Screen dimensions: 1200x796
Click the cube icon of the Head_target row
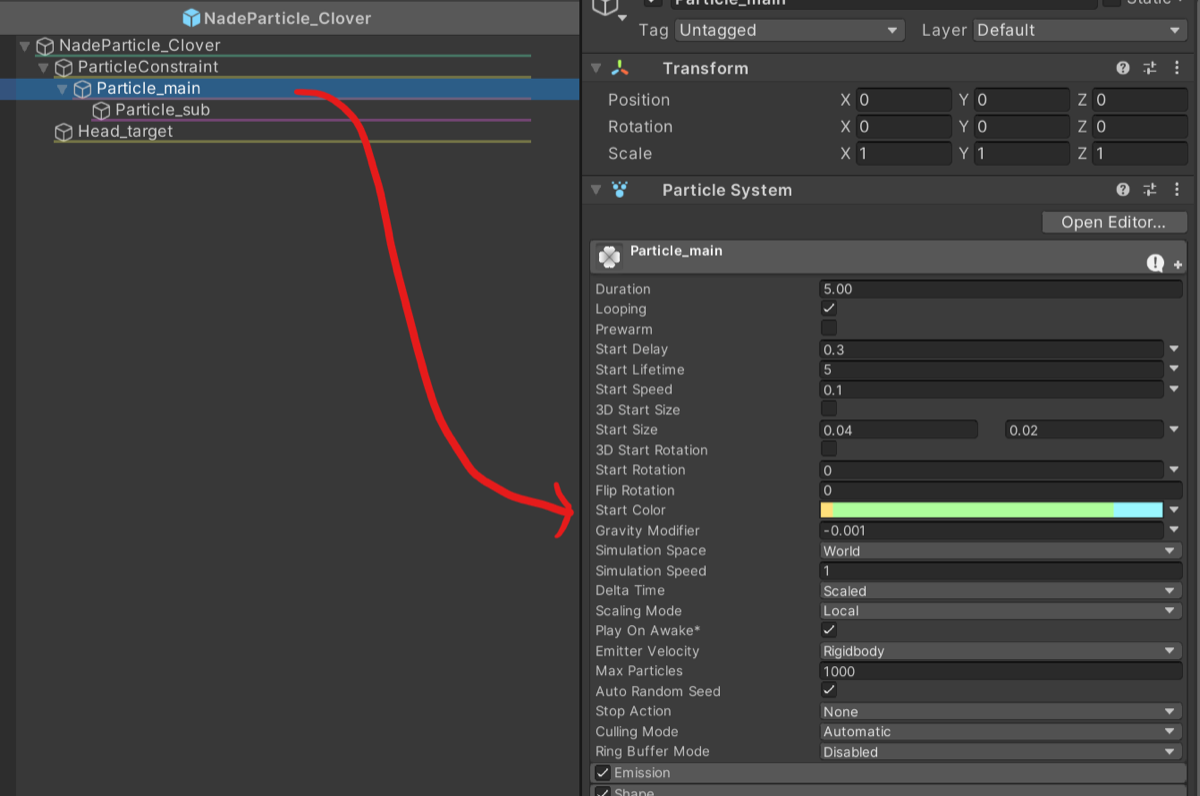click(x=64, y=132)
